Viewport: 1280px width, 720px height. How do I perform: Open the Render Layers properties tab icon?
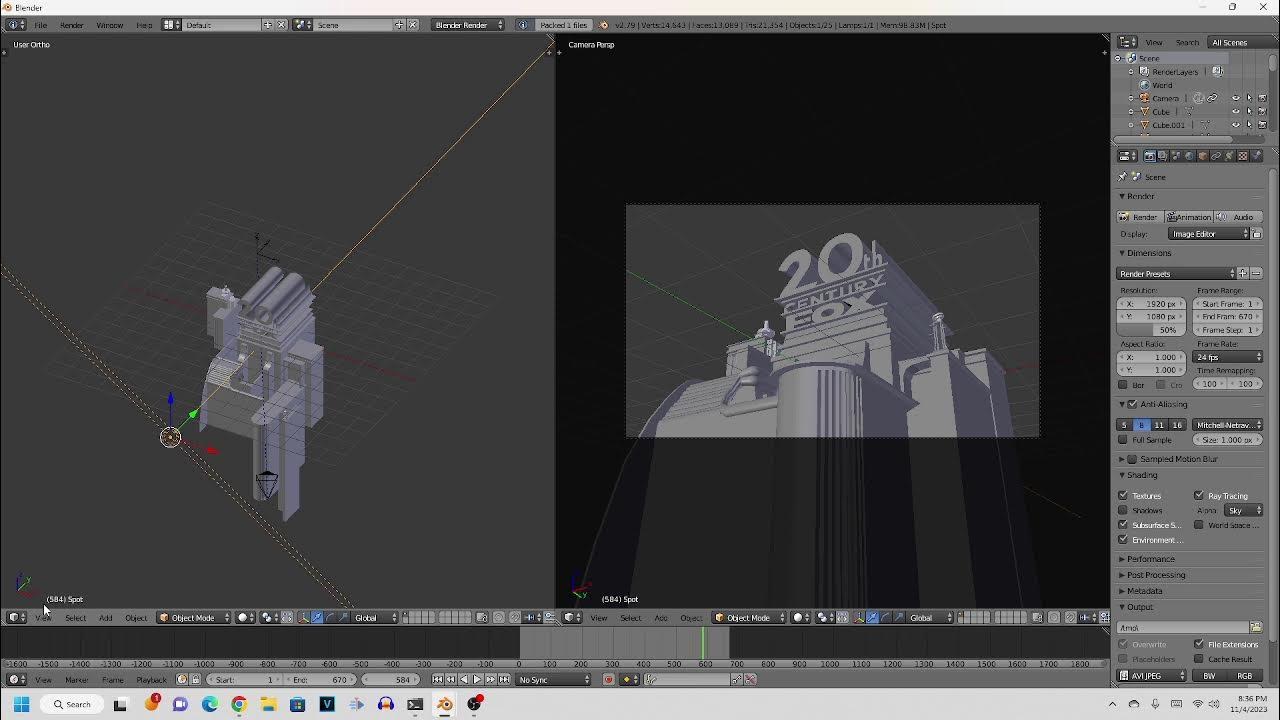1162,156
